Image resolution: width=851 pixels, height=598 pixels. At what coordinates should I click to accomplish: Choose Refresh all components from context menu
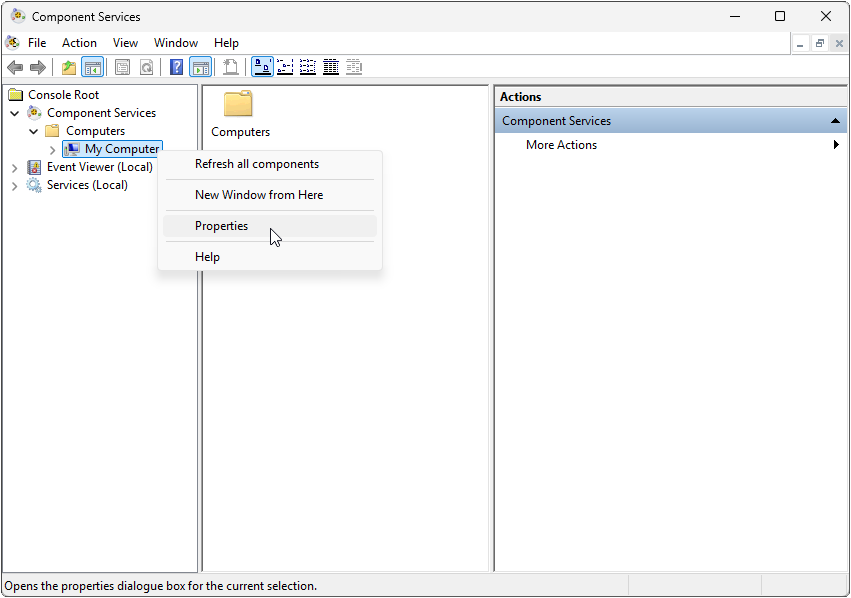256,163
